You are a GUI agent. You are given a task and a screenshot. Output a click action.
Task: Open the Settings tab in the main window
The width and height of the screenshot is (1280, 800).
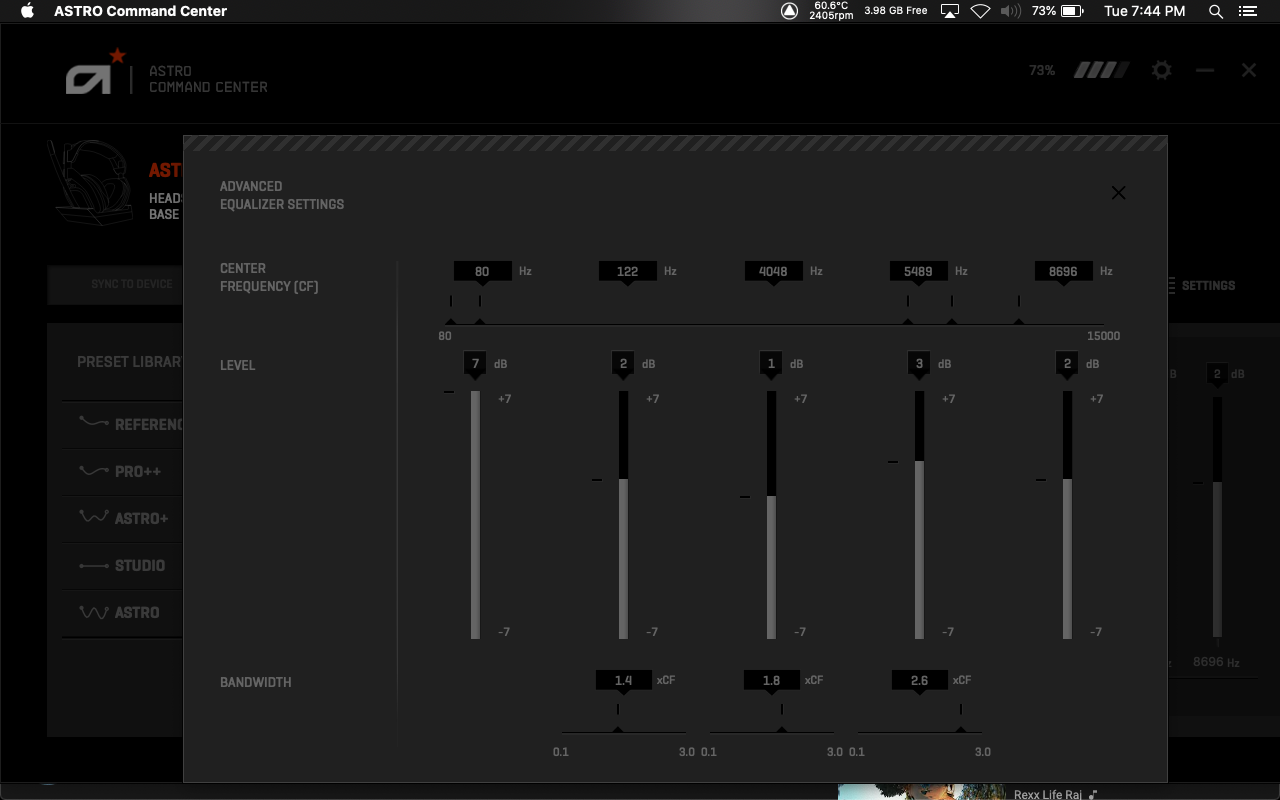pyautogui.click(x=1201, y=286)
